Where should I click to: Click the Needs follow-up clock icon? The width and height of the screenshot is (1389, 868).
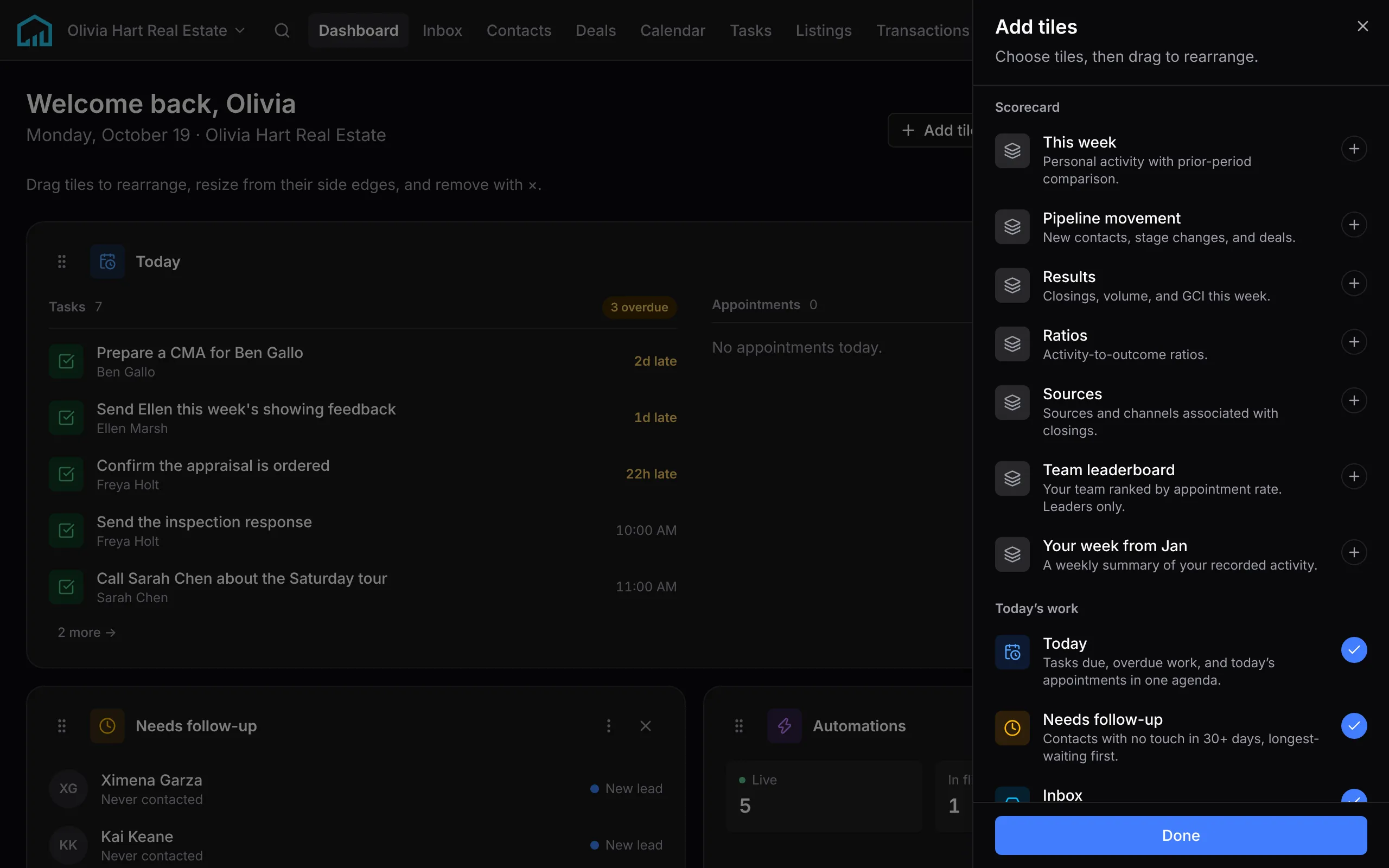pos(107,726)
